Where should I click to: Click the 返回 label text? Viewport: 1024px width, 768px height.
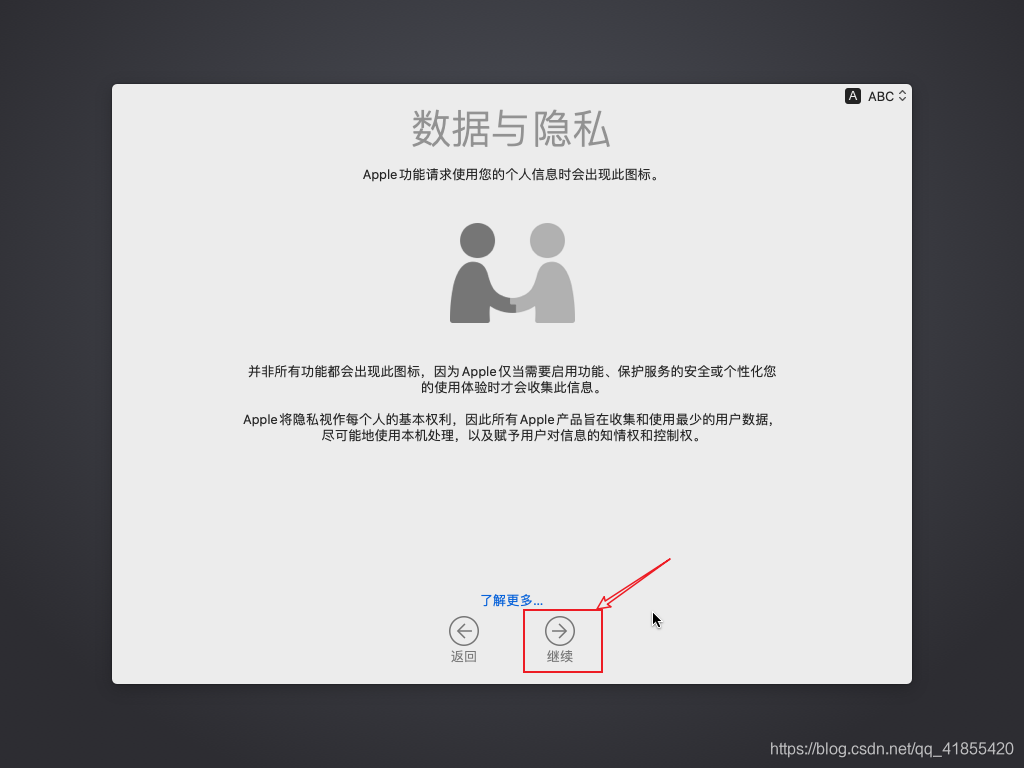(464, 656)
